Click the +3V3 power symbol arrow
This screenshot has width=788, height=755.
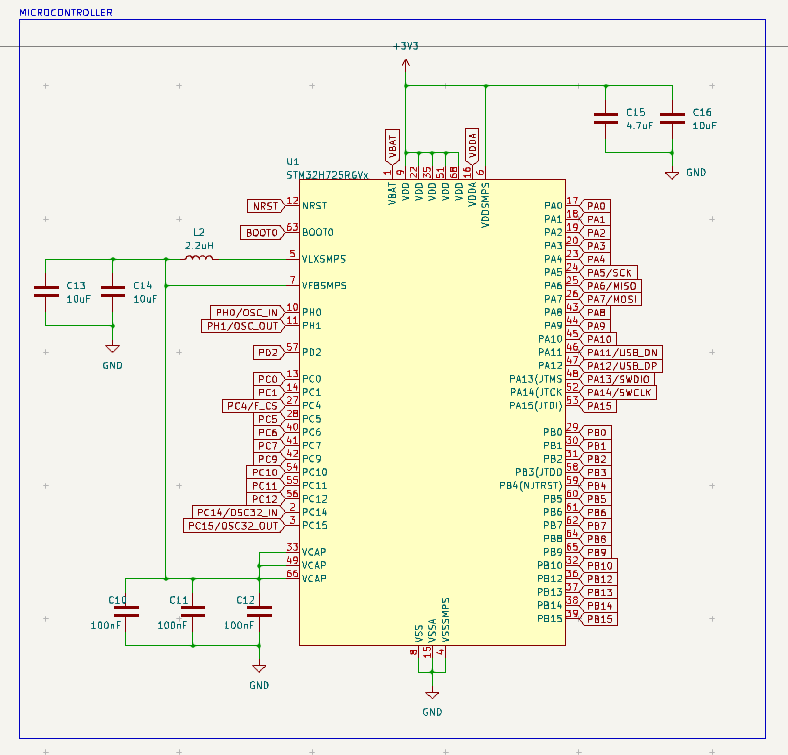point(406,64)
